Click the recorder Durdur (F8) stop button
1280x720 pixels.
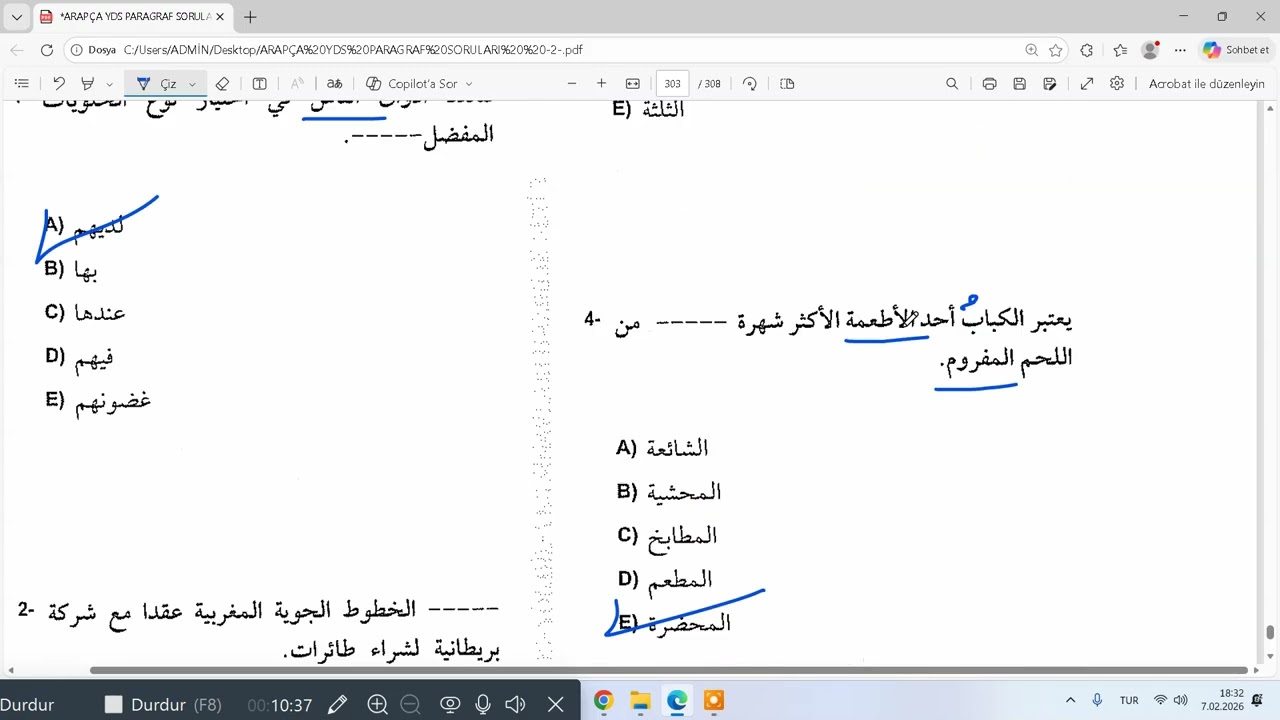click(163, 705)
